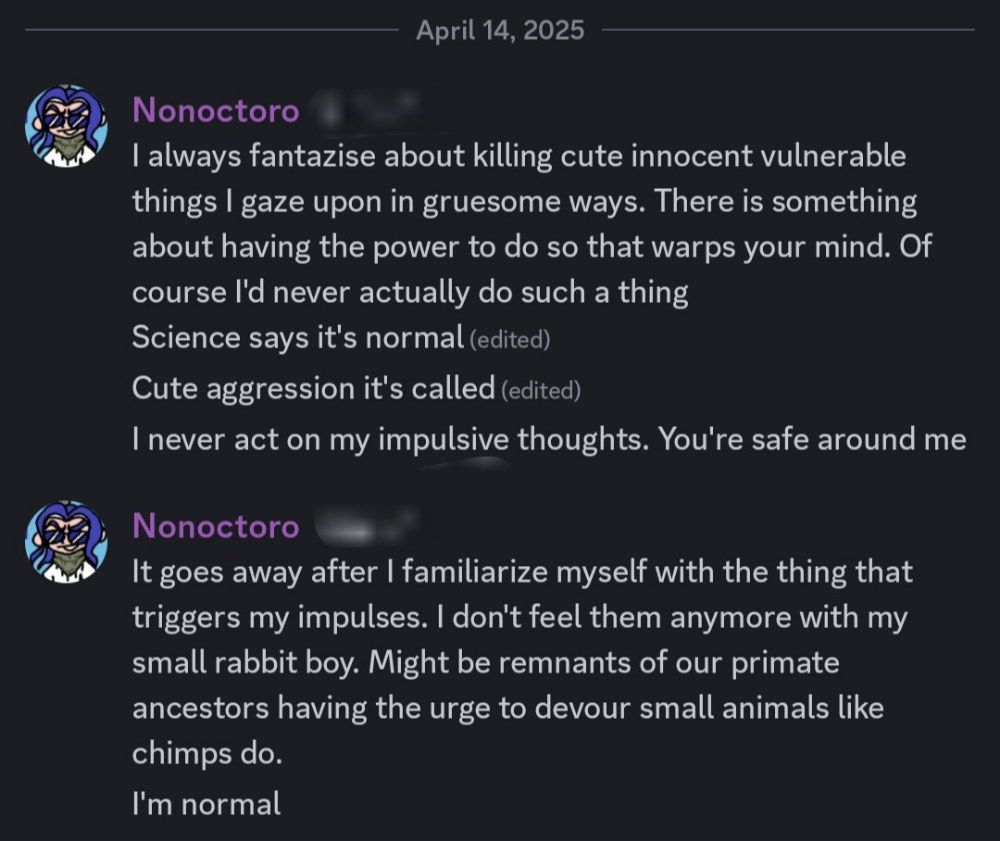Click the text line "chimps do."
This screenshot has width=1000, height=841.
point(207,753)
